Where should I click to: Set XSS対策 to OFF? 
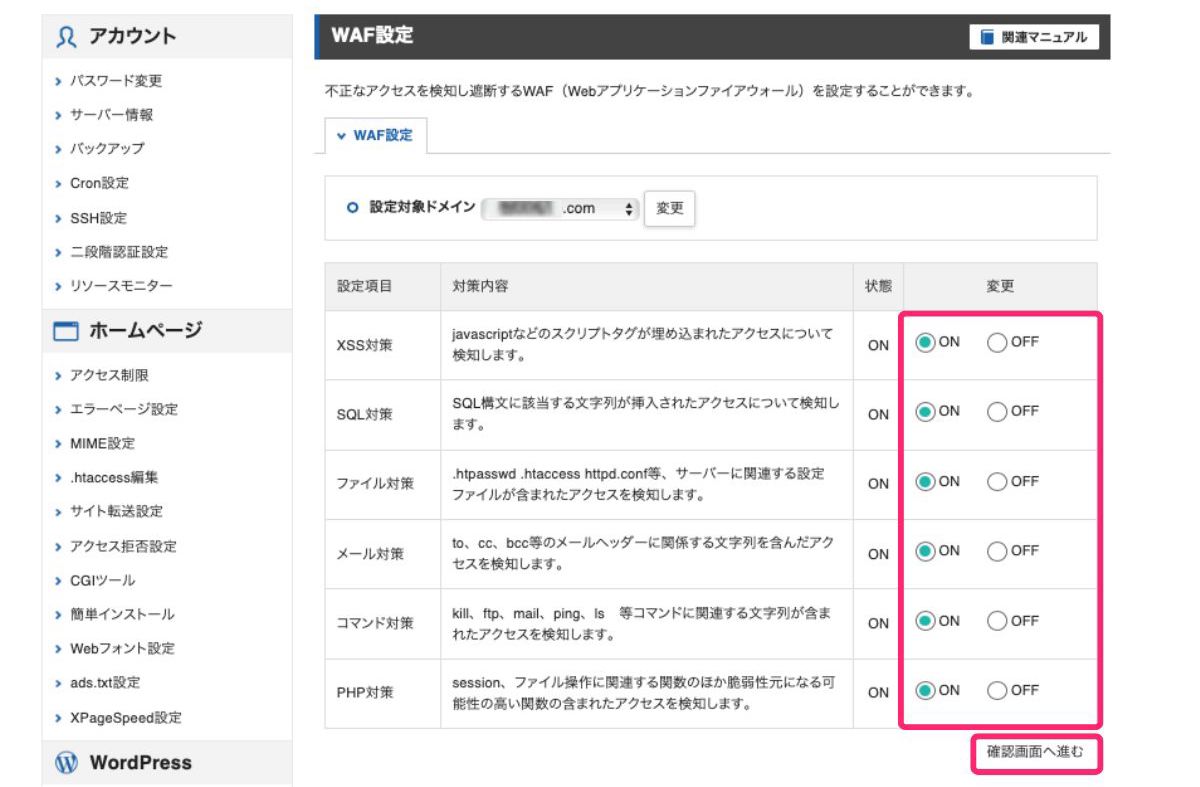point(997,343)
